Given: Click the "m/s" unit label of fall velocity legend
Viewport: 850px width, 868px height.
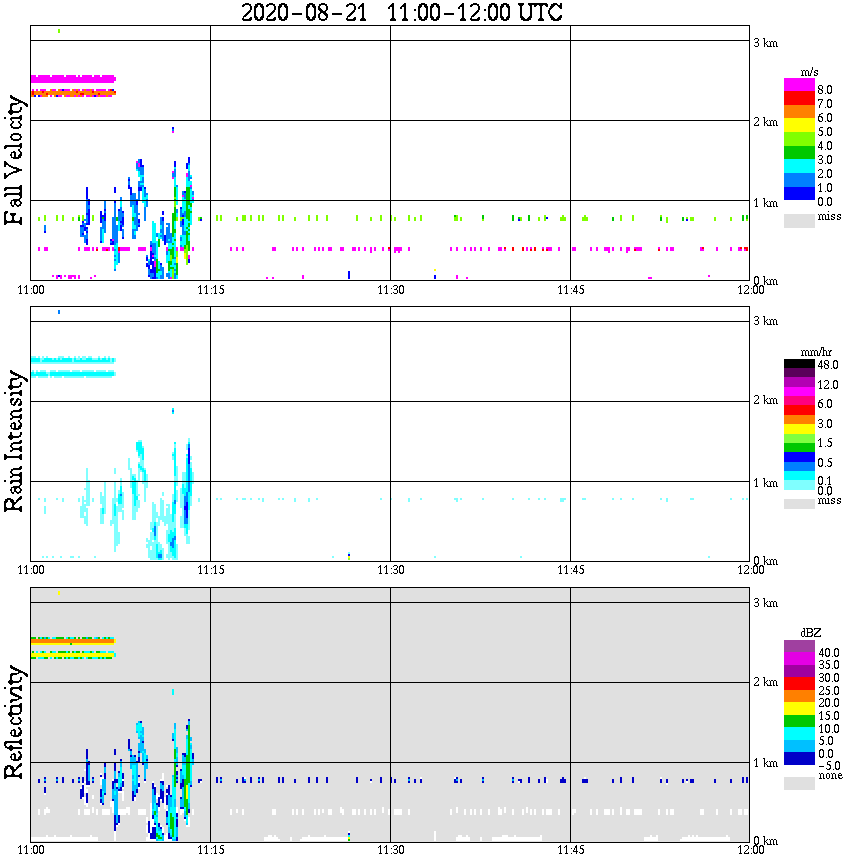Looking at the screenshot, I should click(809, 73).
